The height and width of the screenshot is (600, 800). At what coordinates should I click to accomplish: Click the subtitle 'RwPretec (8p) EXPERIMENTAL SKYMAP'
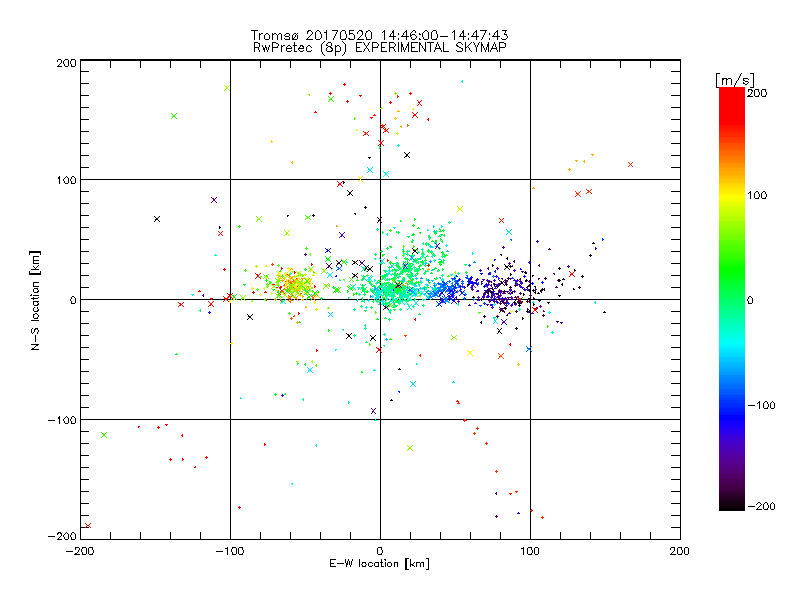[380, 47]
